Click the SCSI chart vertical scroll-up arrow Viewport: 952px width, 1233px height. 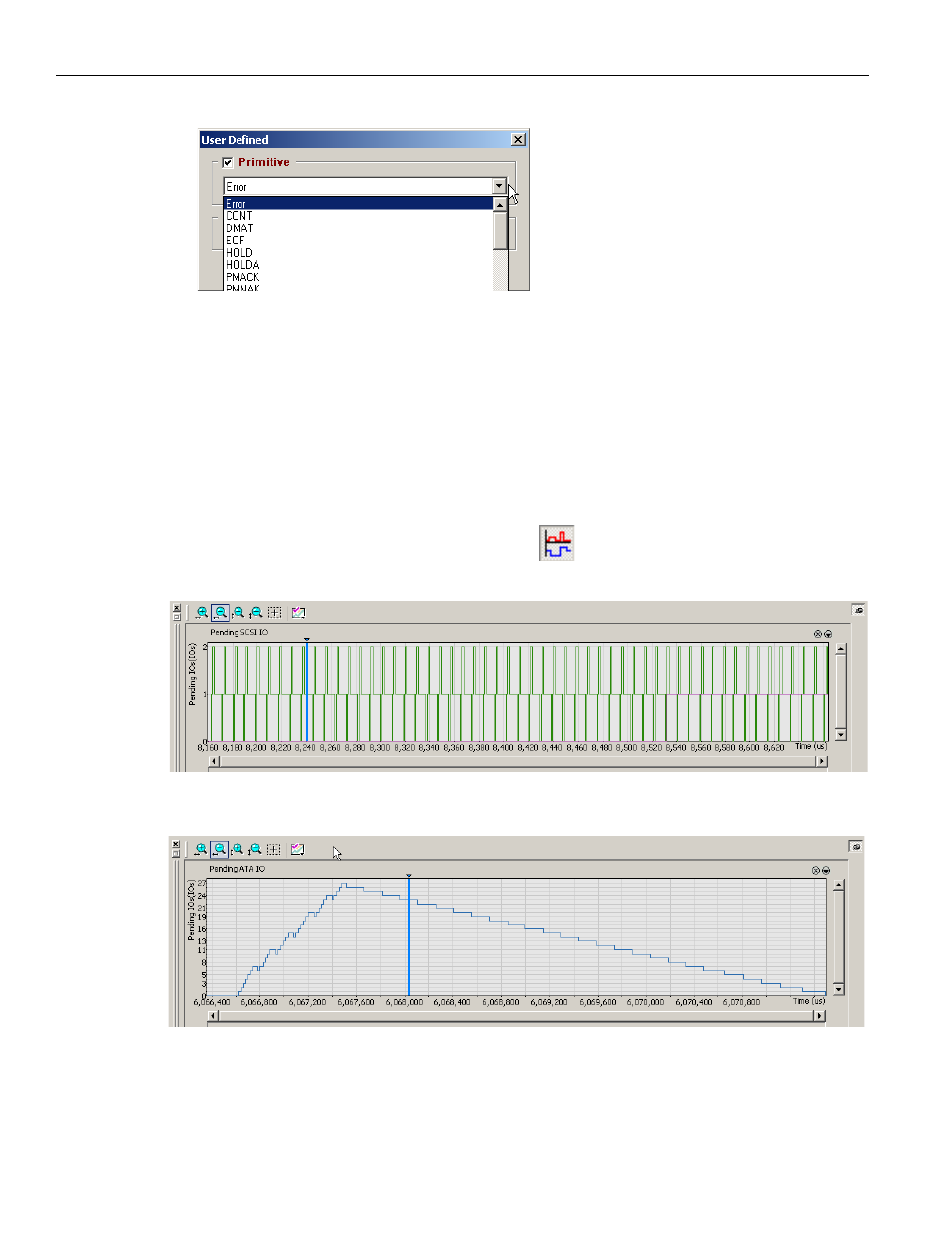tap(841, 649)
